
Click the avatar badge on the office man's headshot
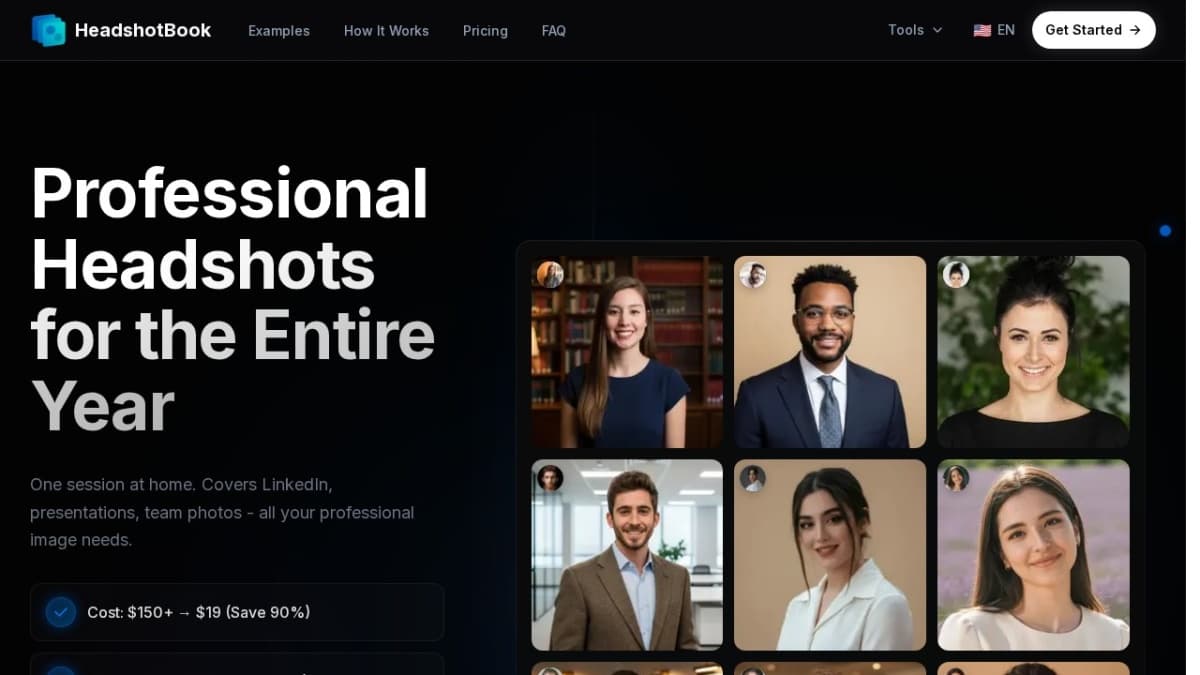point(550,478)
